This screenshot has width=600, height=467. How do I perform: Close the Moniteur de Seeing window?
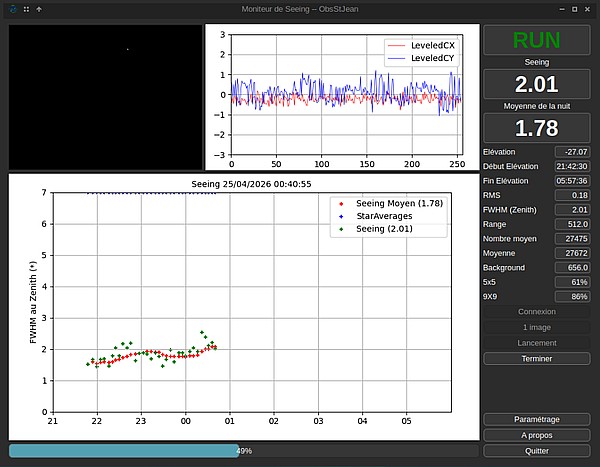(x=587, y=9)
